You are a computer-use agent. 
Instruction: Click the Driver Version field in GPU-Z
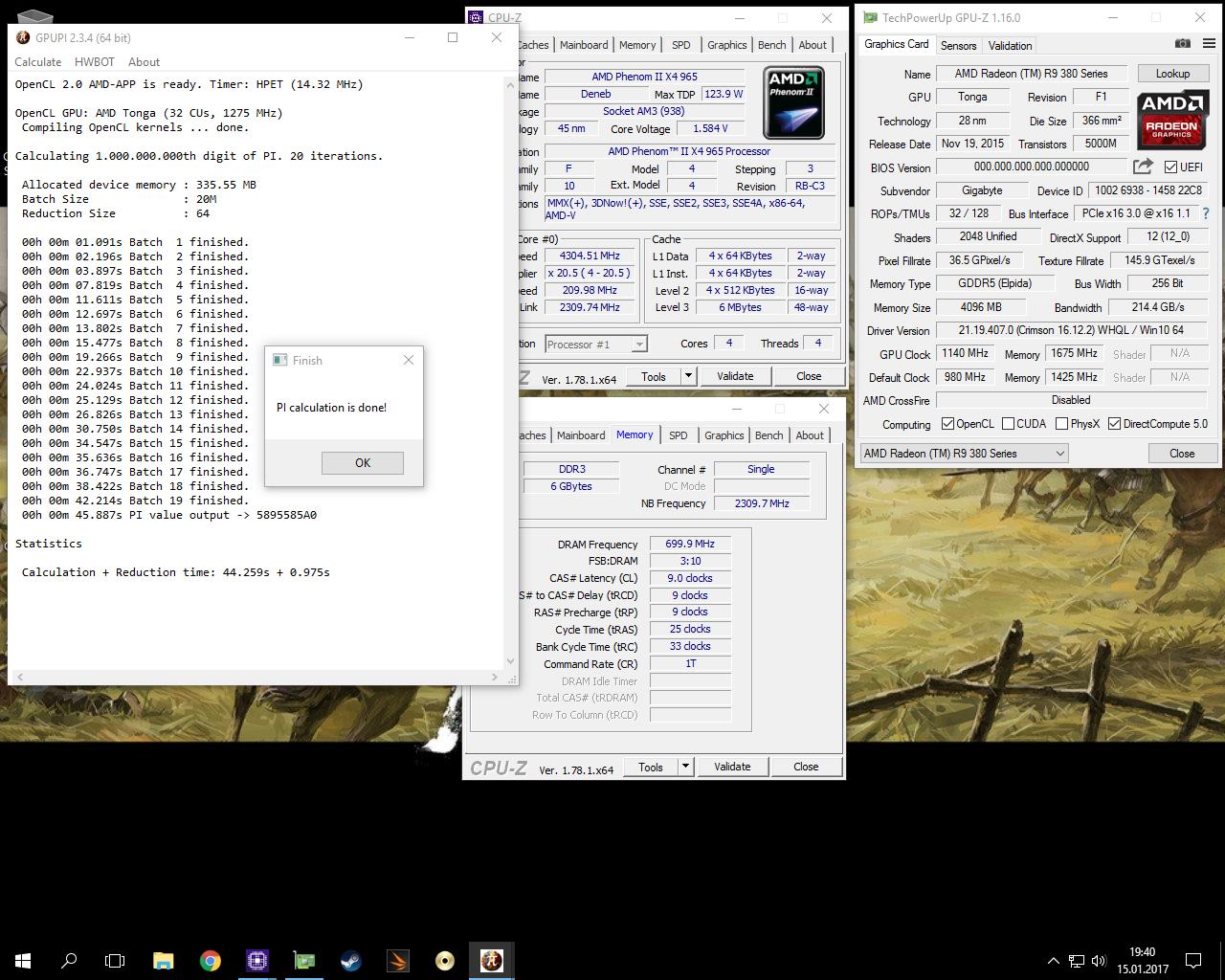[x=1071, y=330]
